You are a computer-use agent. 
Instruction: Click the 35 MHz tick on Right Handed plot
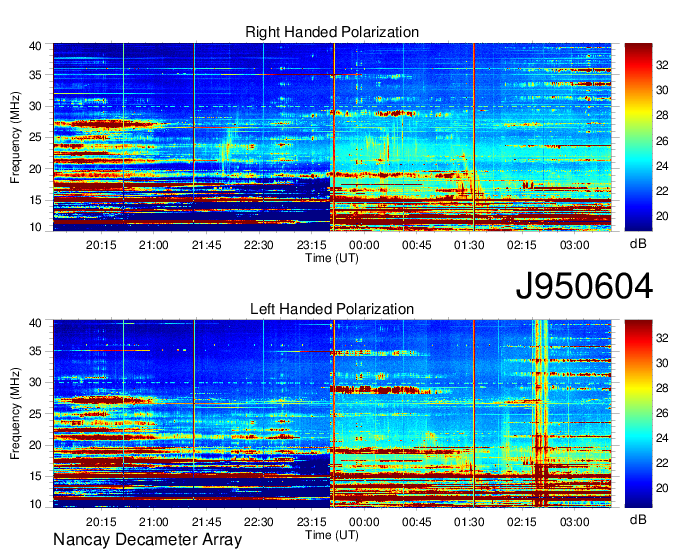point(36,75)
